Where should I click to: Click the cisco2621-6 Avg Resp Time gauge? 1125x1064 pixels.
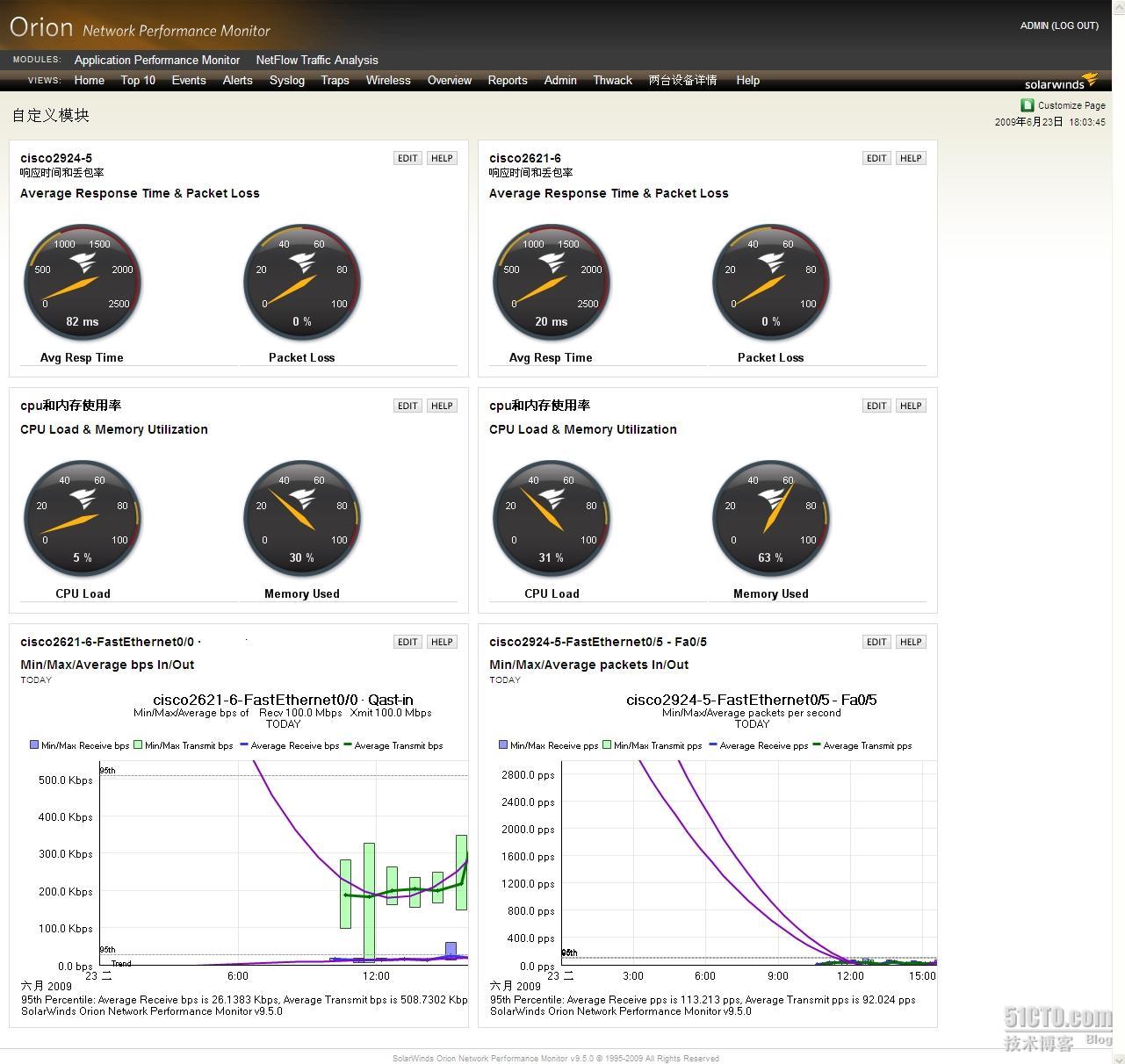552,282
